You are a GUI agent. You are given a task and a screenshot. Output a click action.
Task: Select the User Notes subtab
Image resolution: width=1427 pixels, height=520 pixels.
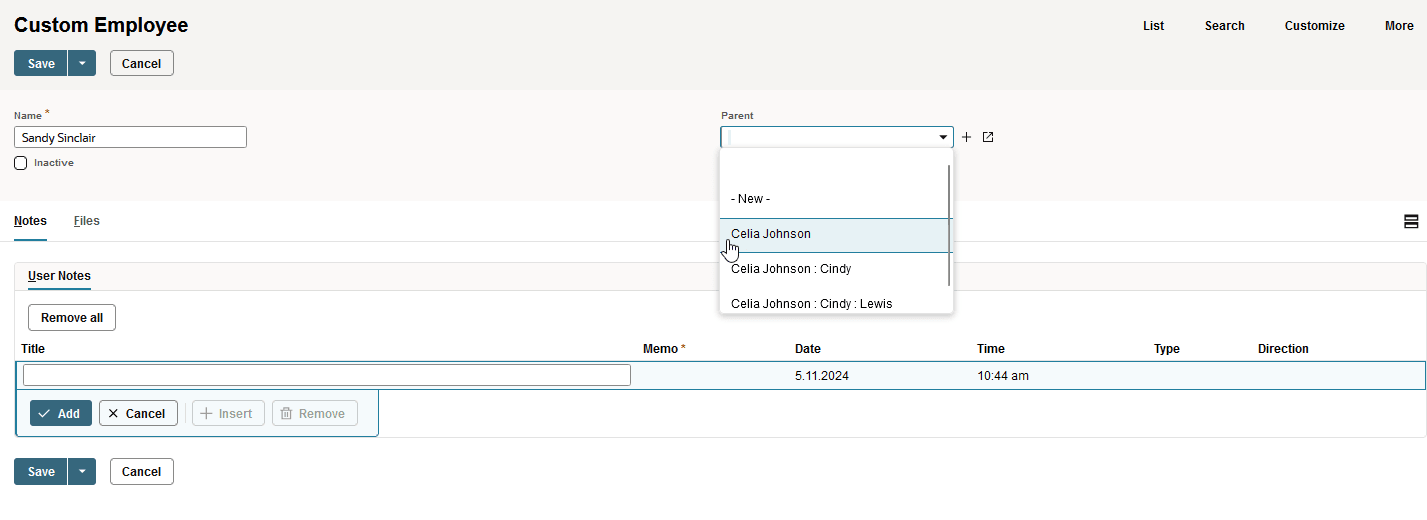pos(59,276)
